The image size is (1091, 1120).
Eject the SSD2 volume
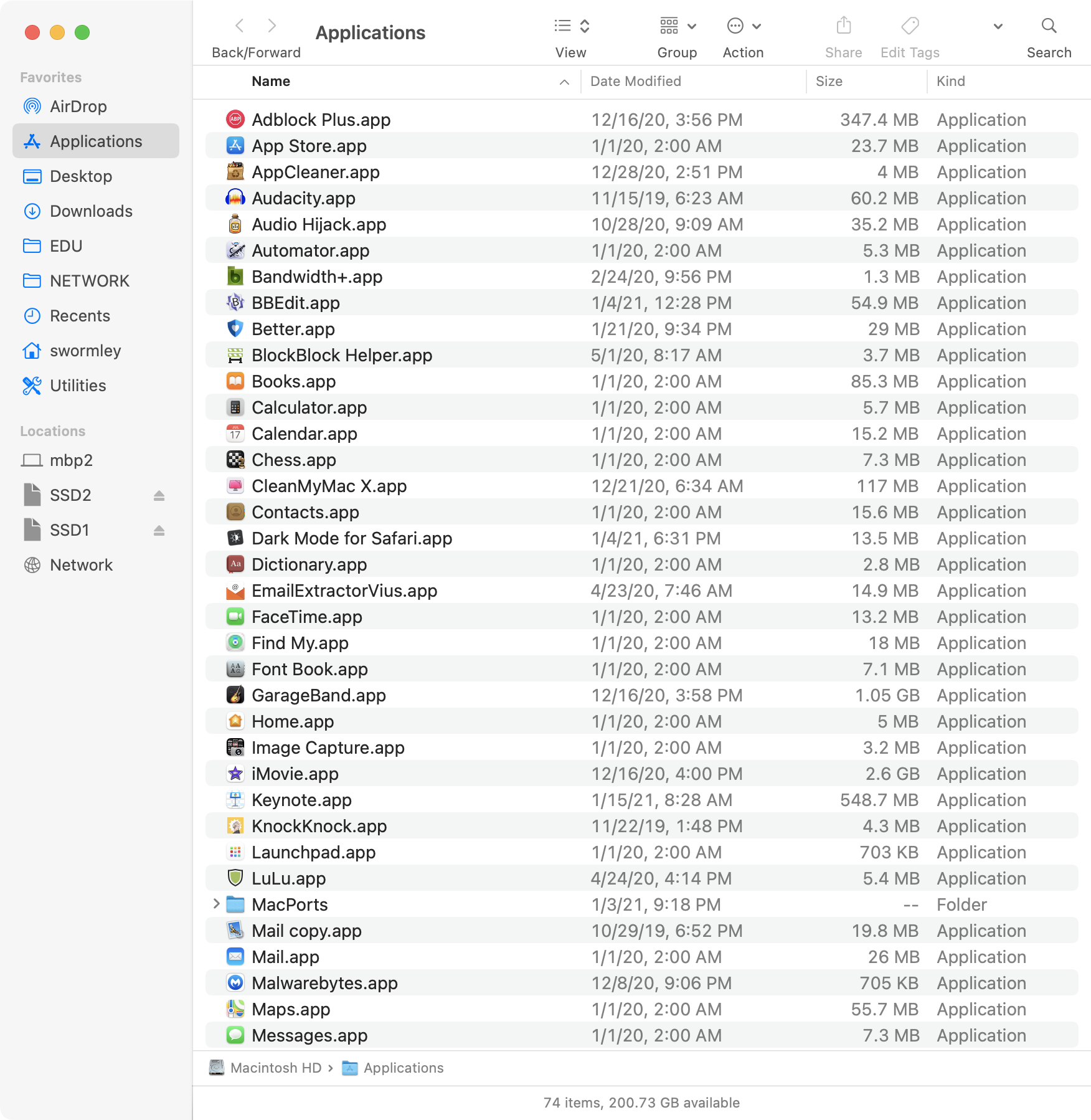point(159,495)
